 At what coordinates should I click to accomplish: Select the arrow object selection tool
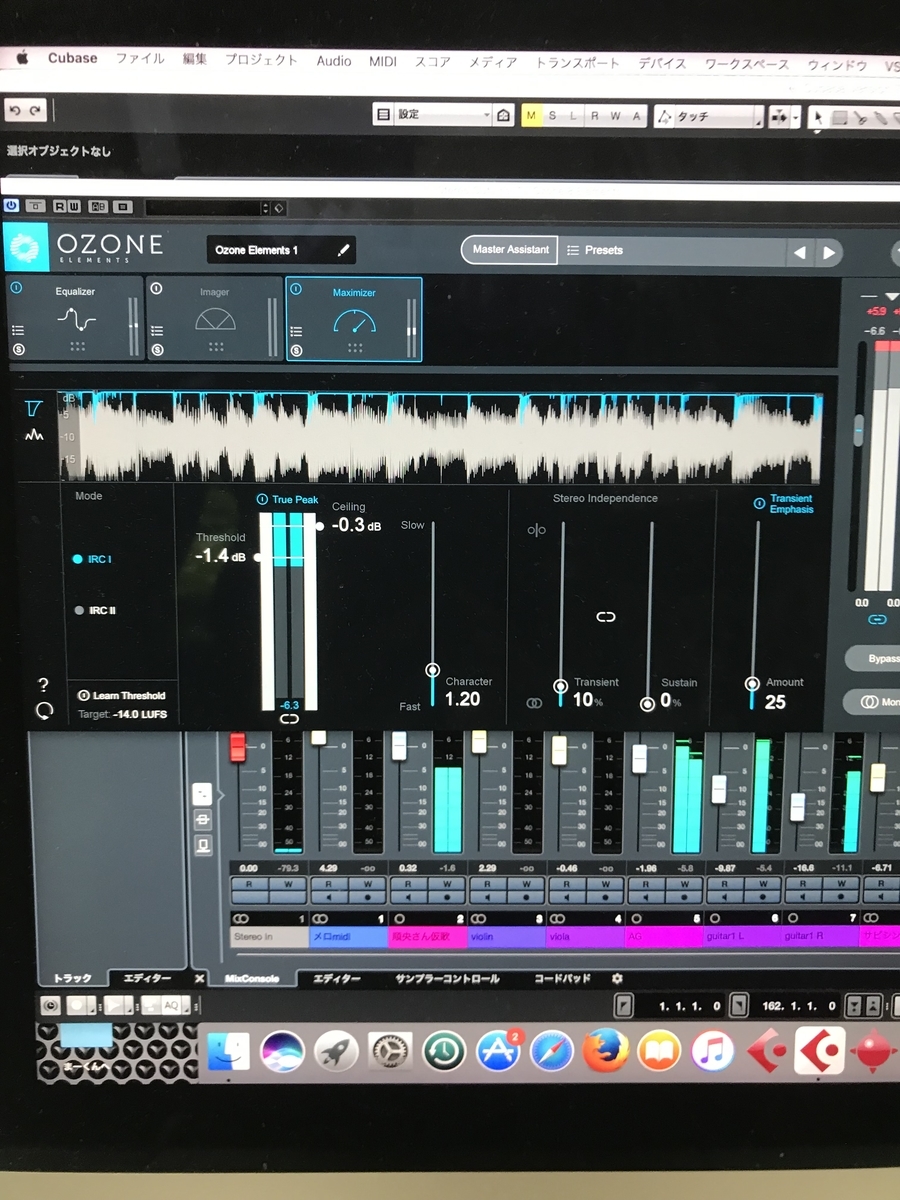pos(819,116)
